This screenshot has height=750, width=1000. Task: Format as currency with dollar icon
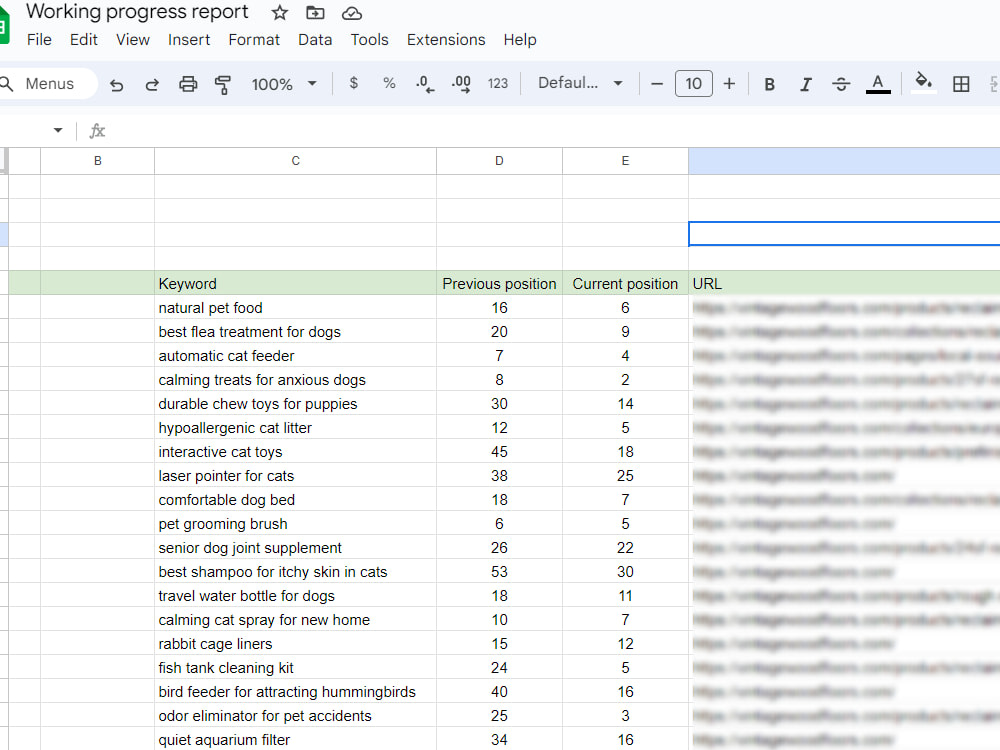[354, 84]
